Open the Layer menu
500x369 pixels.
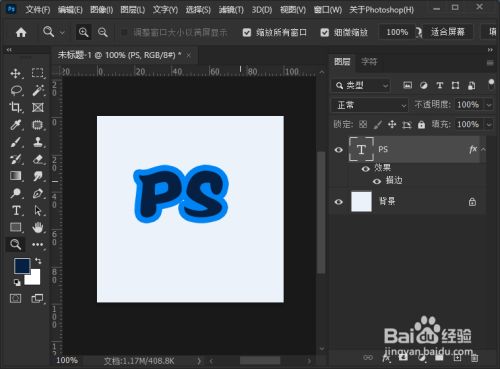132,10
